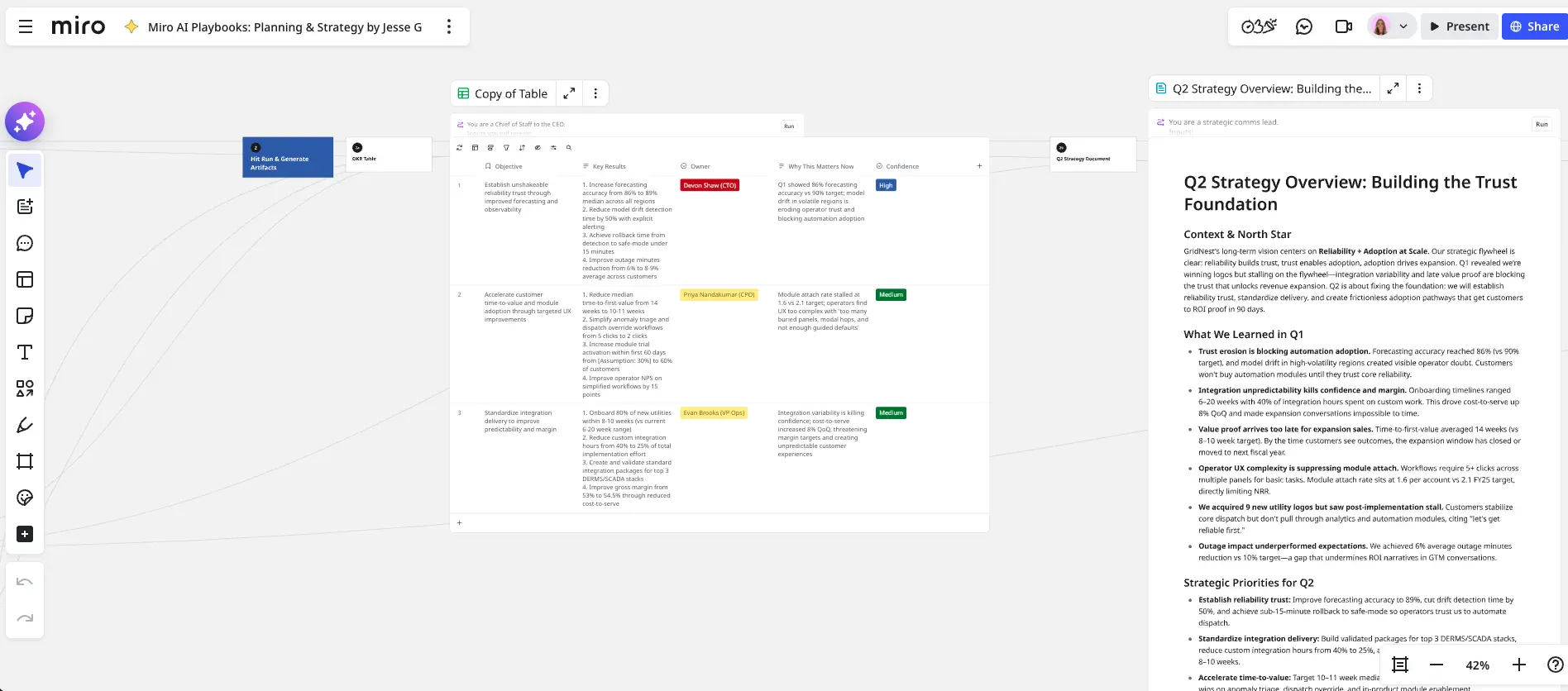Select the red Devon Shaw (CTO) tag
This screenshot has width=1568, height=691.
click(x=710, y=185)
